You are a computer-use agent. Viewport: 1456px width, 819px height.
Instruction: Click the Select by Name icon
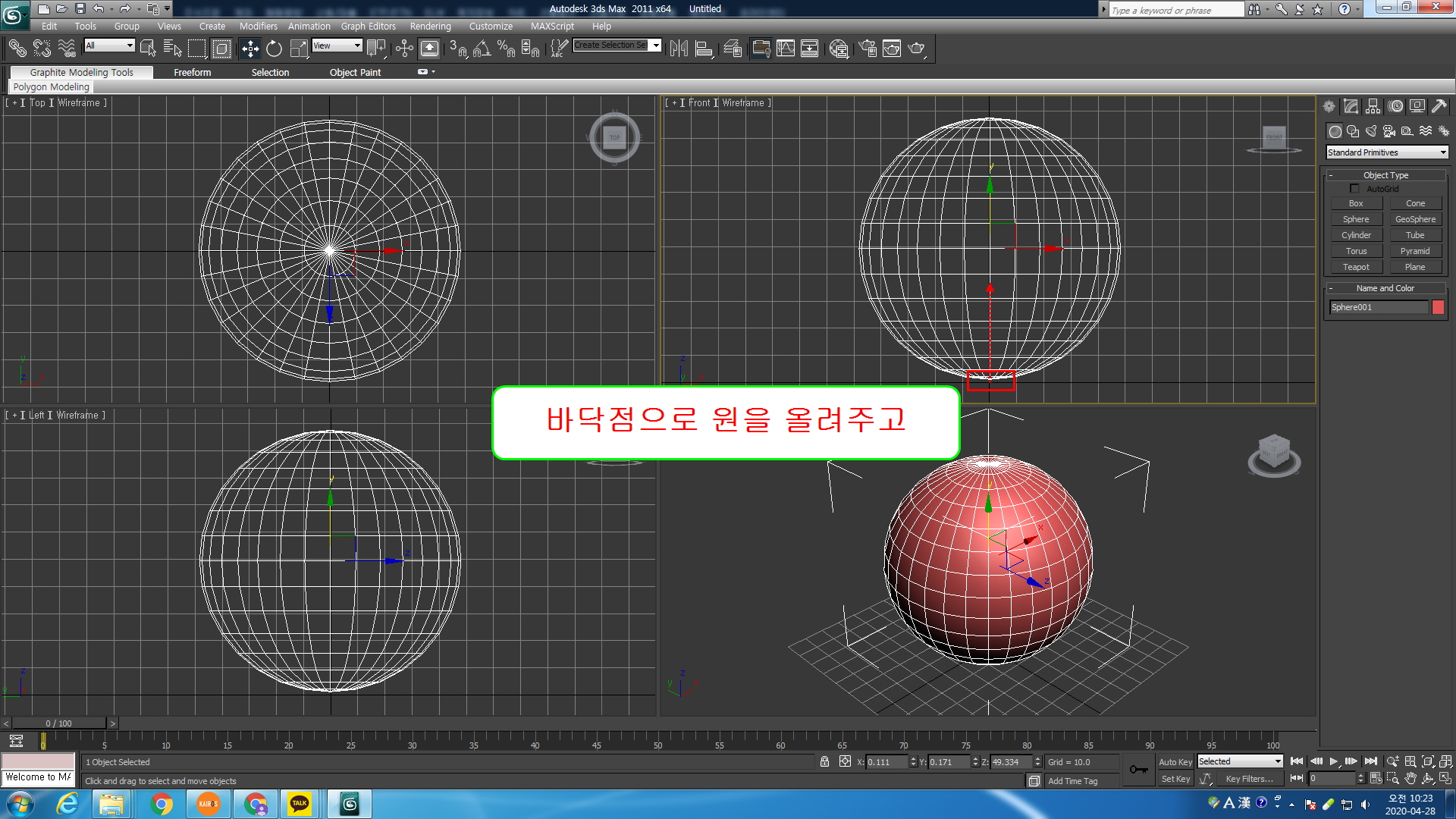click(172, 49)
